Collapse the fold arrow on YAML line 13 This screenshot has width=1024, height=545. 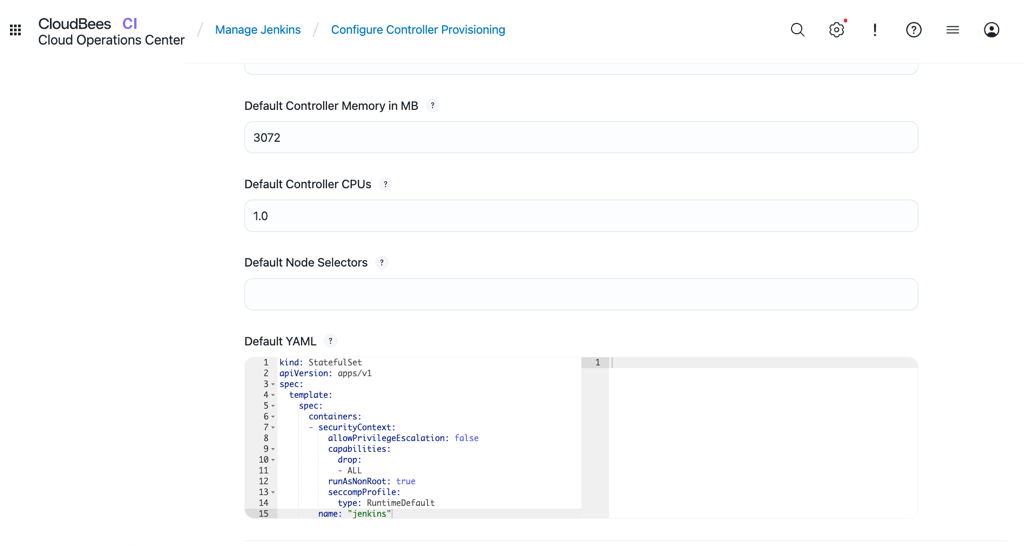[x=273, y=492]
